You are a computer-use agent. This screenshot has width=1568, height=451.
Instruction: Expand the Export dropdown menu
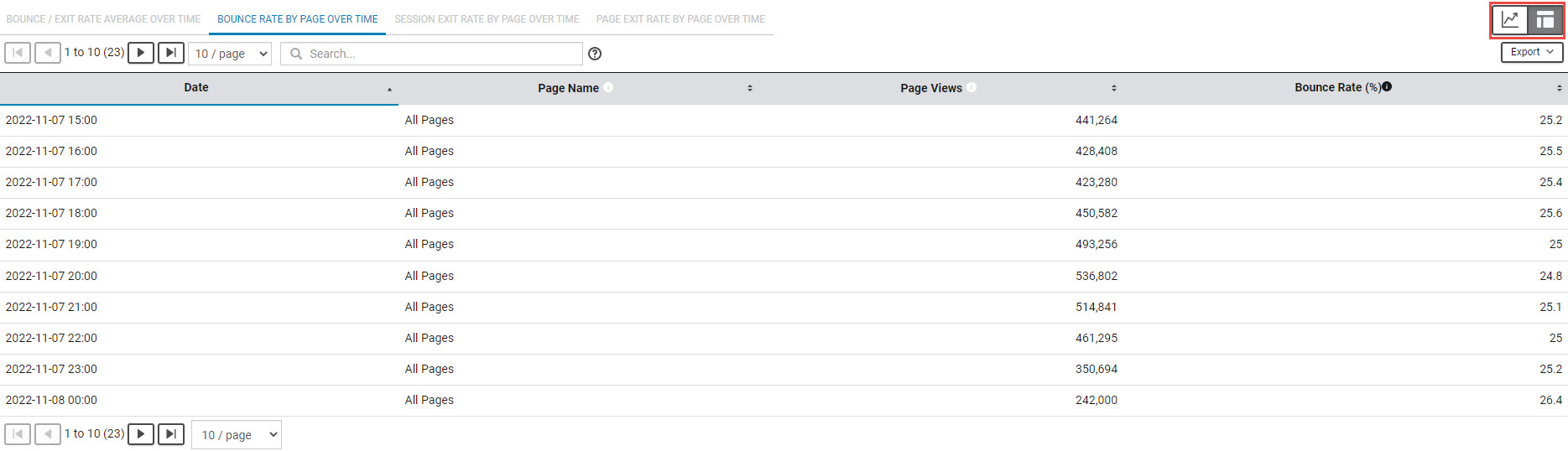coord(1531,52)
